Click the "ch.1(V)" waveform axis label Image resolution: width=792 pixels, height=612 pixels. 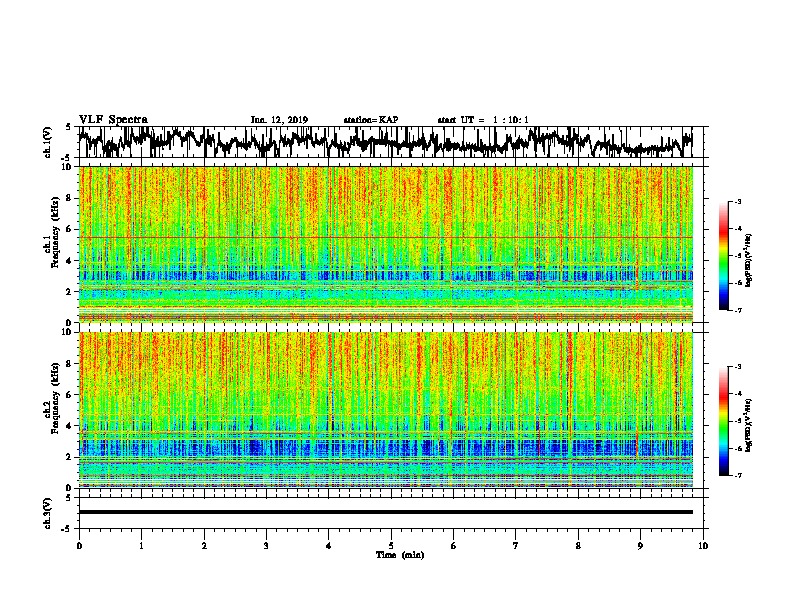click(x=48, y=142)
